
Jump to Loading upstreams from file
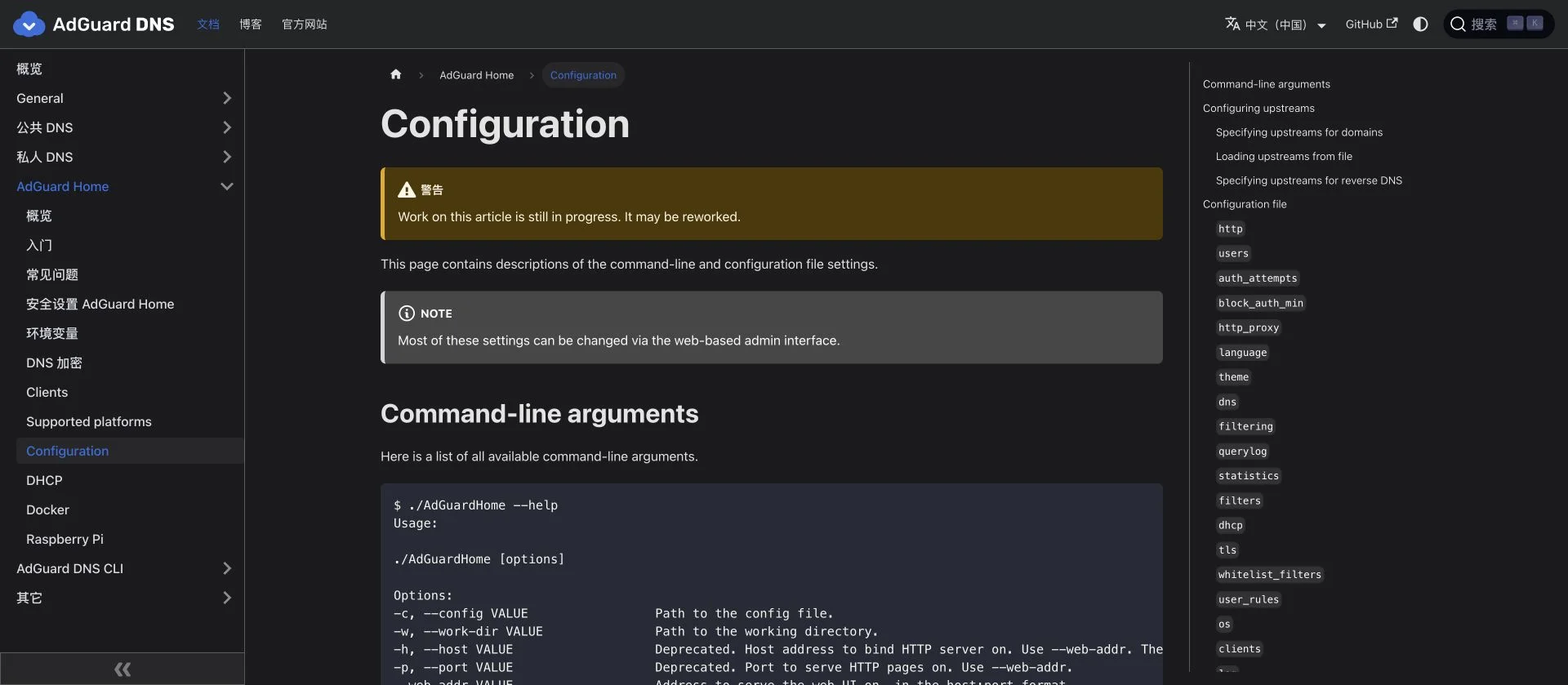pyautogui.click(x=1284, y=156)
